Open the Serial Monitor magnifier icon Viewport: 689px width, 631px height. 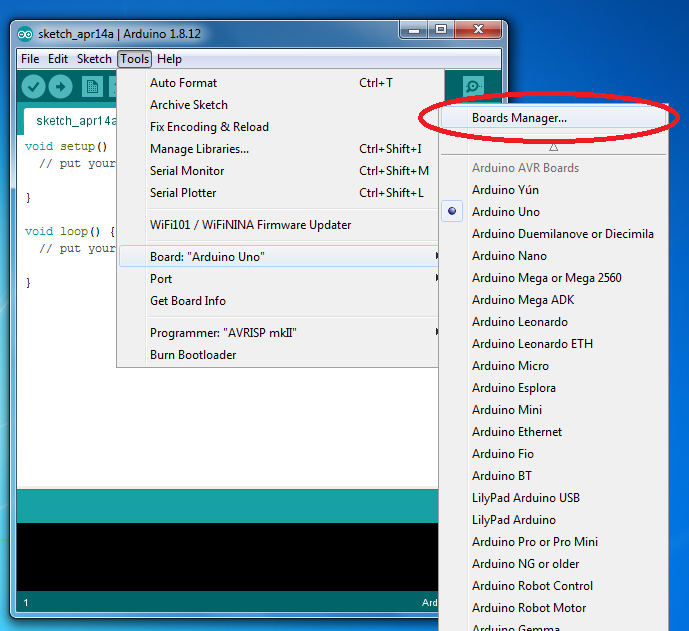tap(473, 86)
